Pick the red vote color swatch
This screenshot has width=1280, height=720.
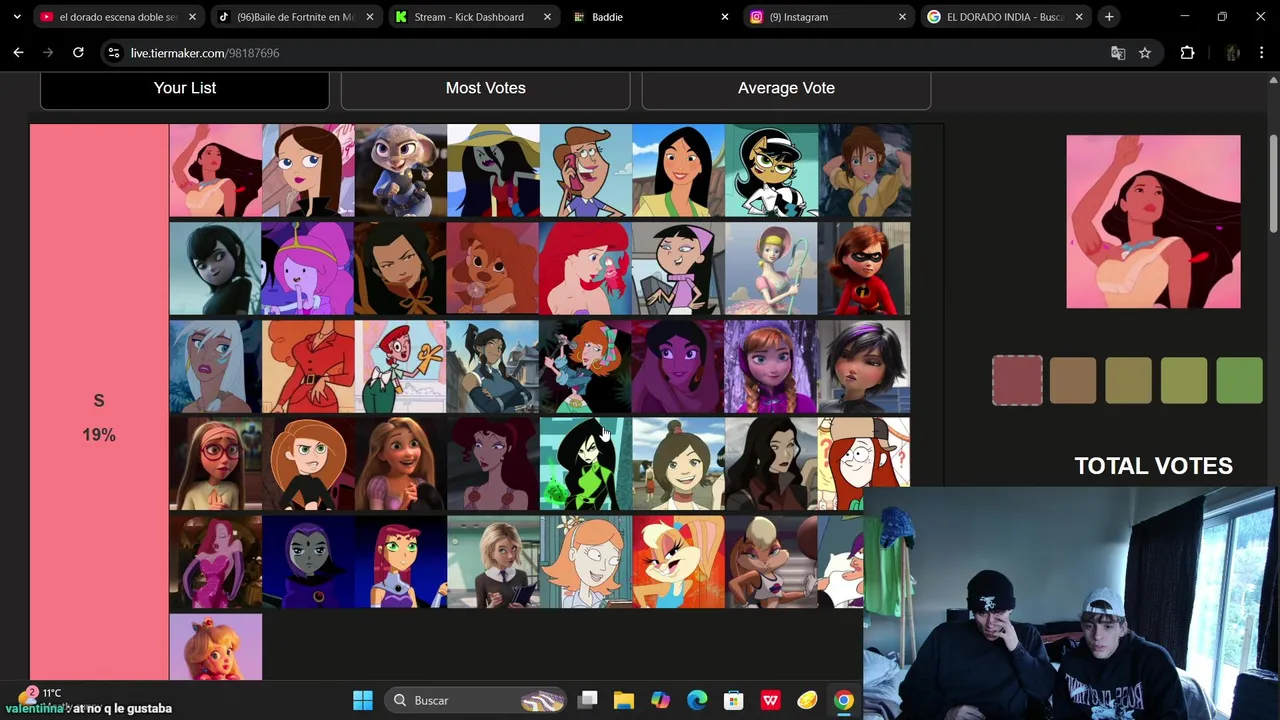[x=1017, y=381]
